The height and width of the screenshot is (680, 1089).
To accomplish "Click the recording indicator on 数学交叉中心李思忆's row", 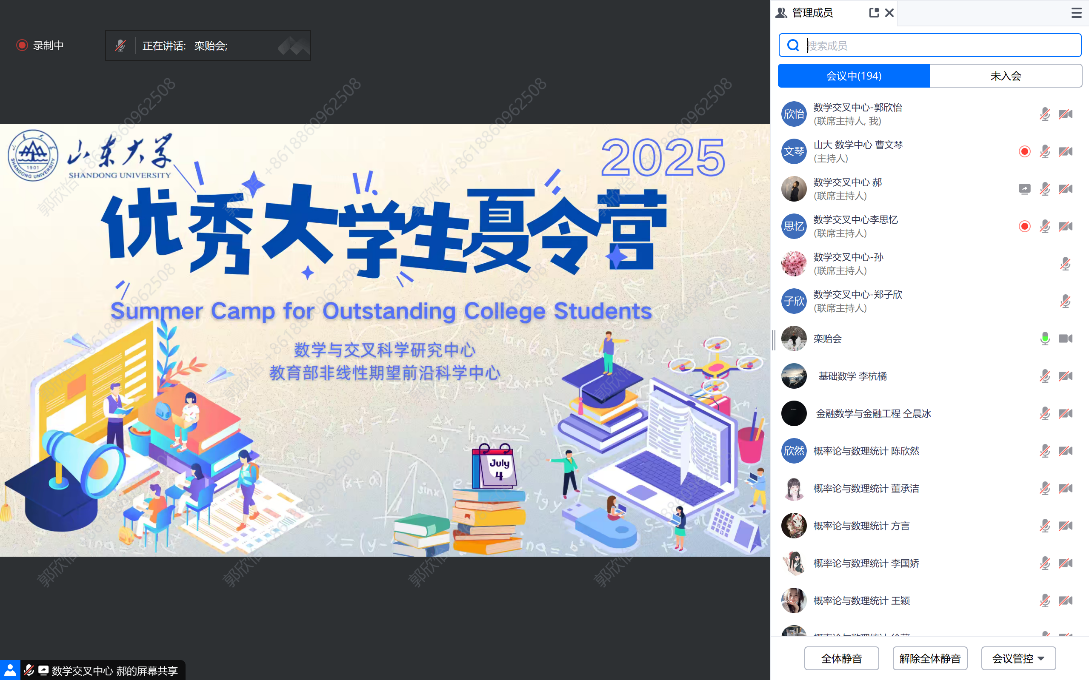I will [x=1024, y=226].
